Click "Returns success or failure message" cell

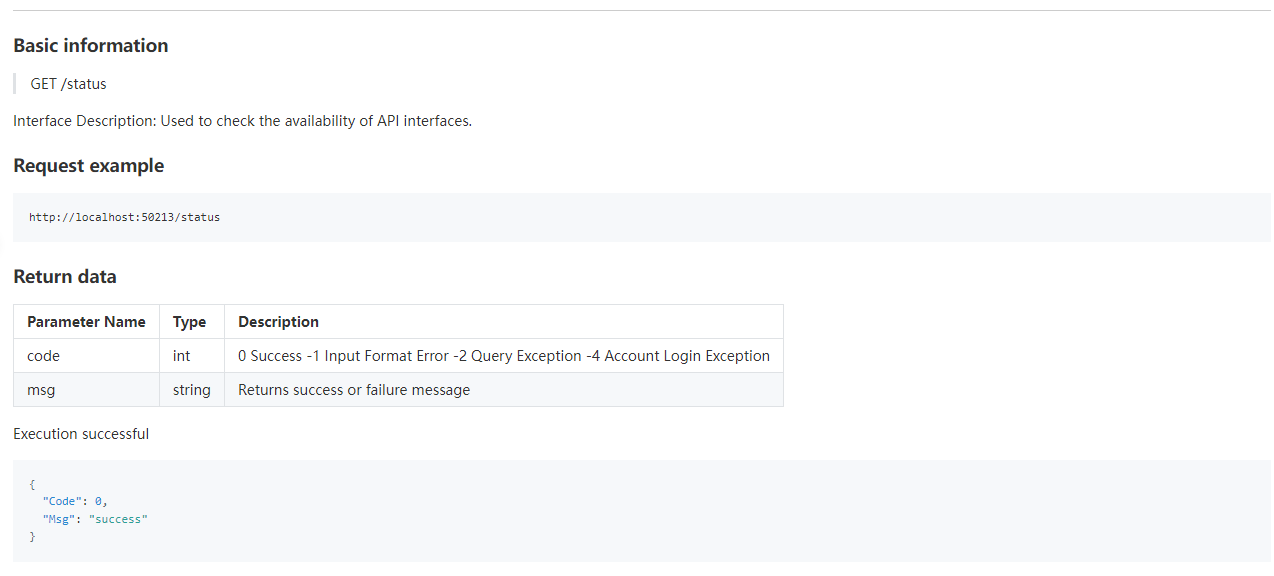(354, 390)
